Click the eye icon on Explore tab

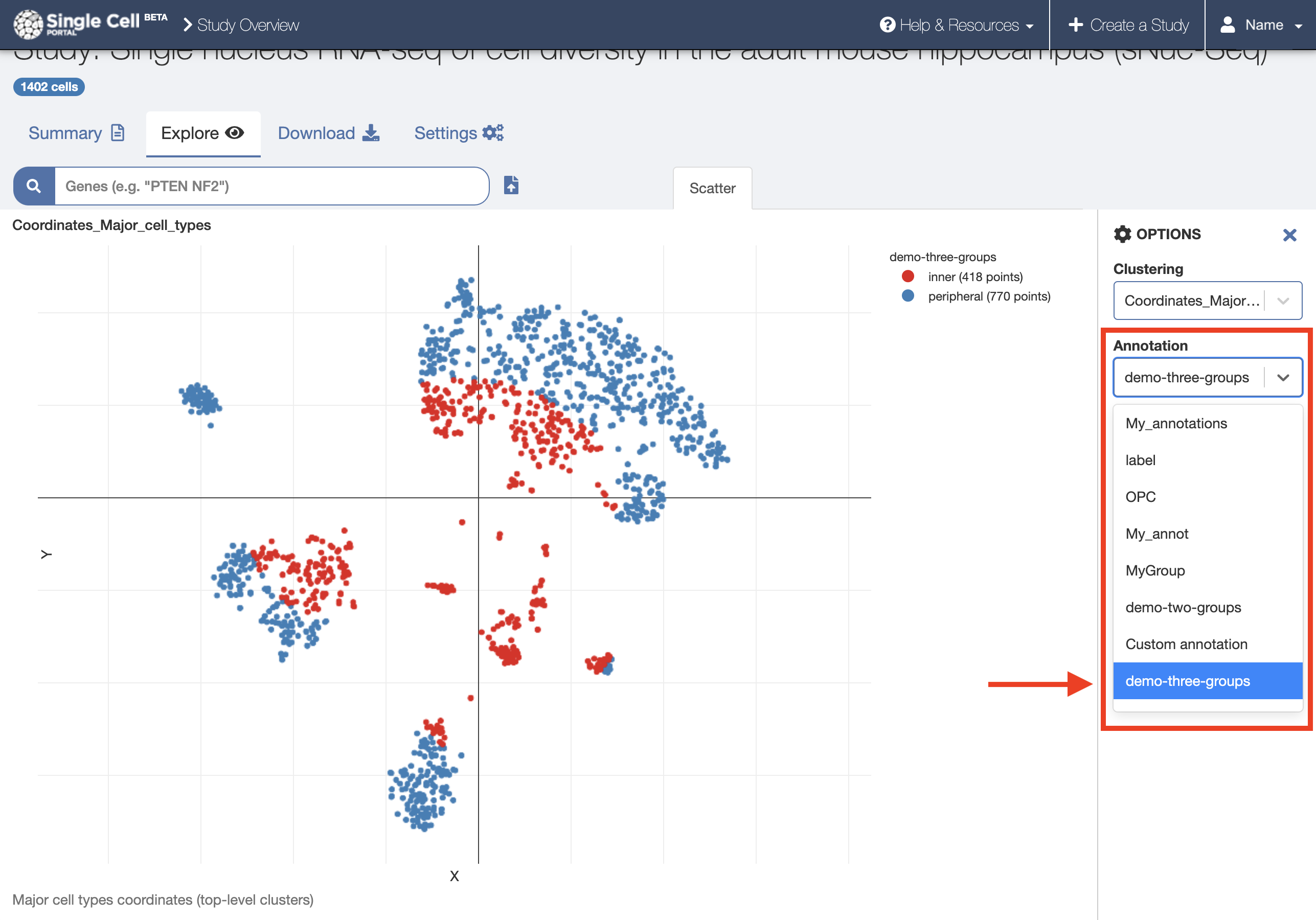click(x=235, y=132)
